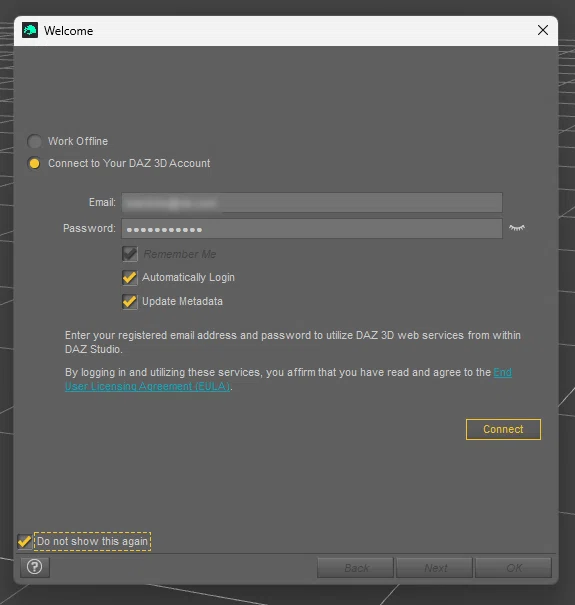Click the OK button
The height and width of the screenshot is (605, 575).
(x=514, y=568)
